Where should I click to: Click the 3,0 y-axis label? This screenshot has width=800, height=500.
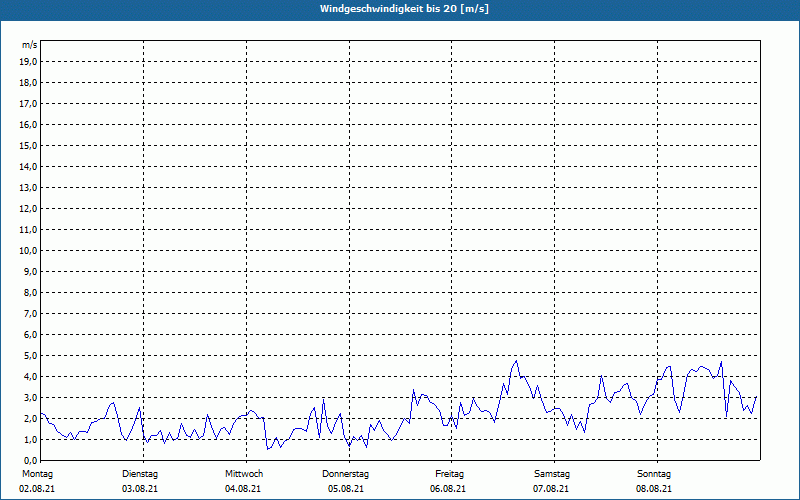[x=31, y=397]
